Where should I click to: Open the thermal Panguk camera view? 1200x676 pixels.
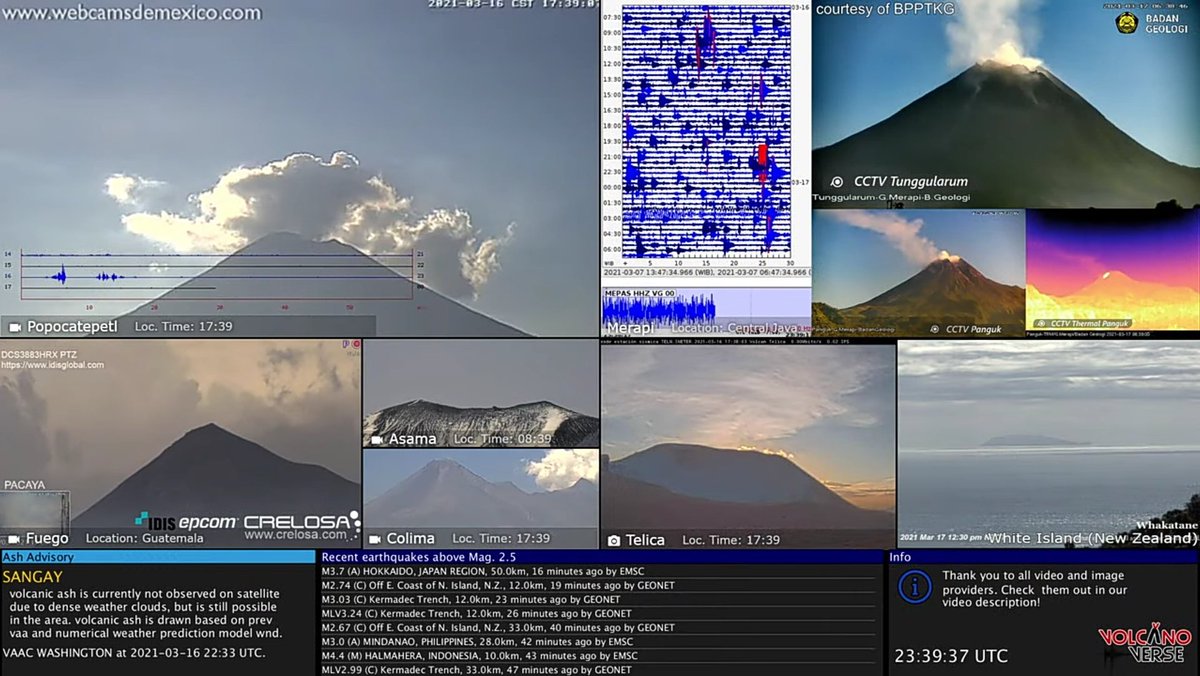[1113, 271]
